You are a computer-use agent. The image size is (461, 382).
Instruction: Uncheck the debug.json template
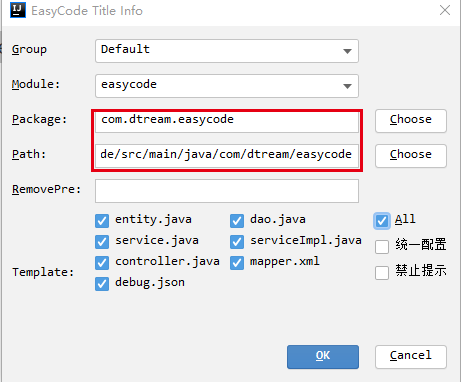pyautogui.click(x=102, y=284)
